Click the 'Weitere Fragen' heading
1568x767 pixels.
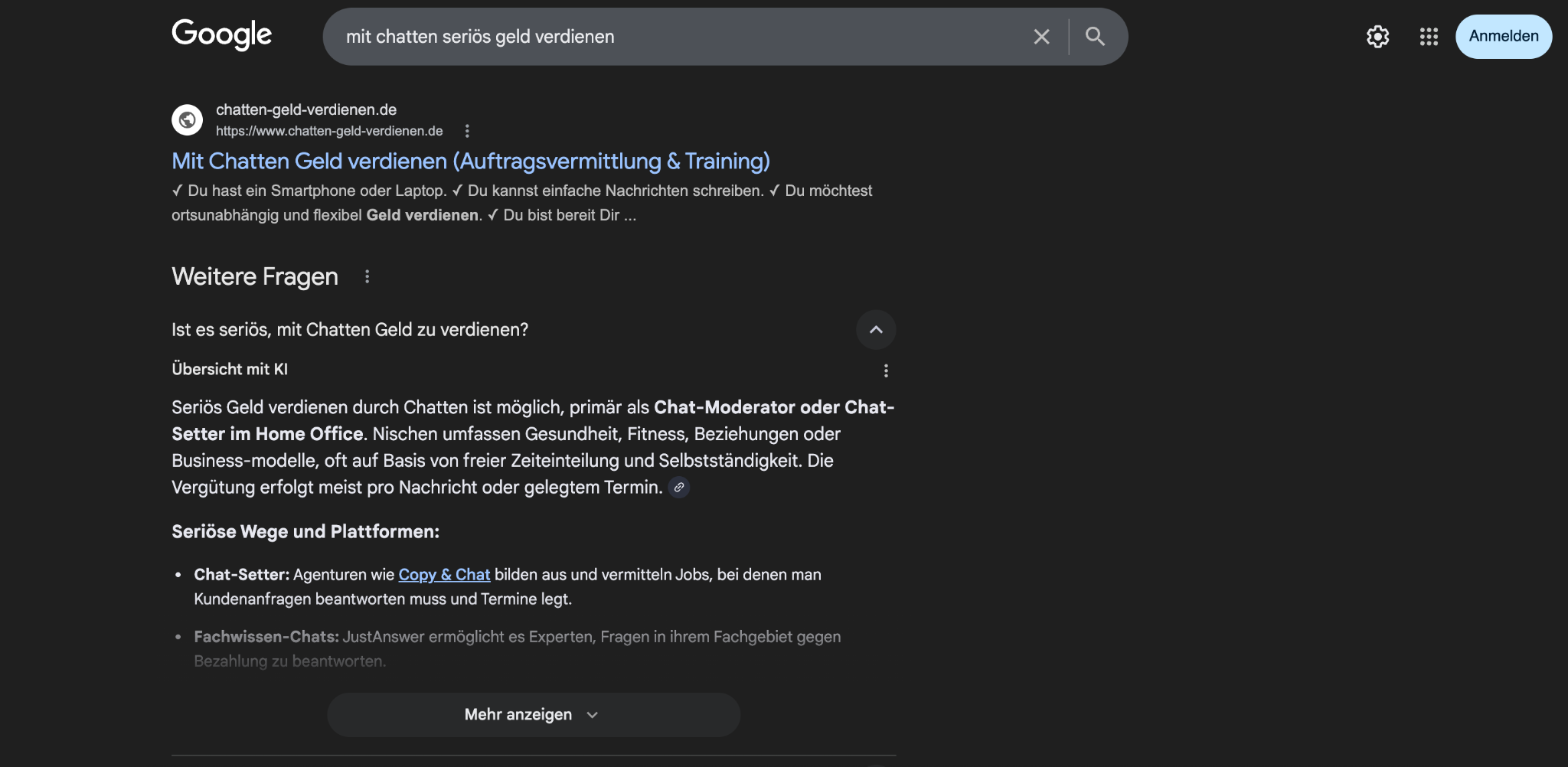pos(255,276)
